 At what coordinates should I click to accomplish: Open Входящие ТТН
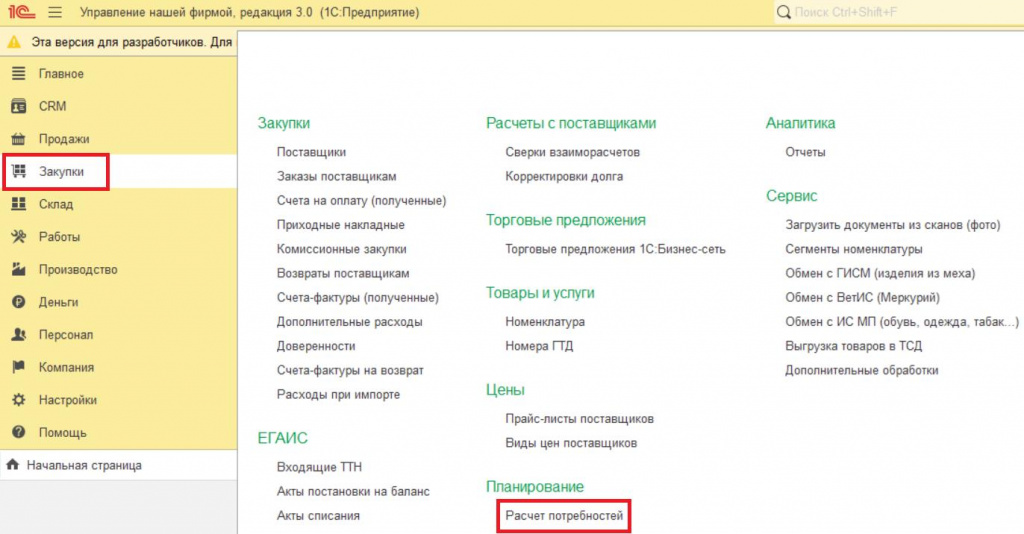pyautogui.click(x=319, y=467)
